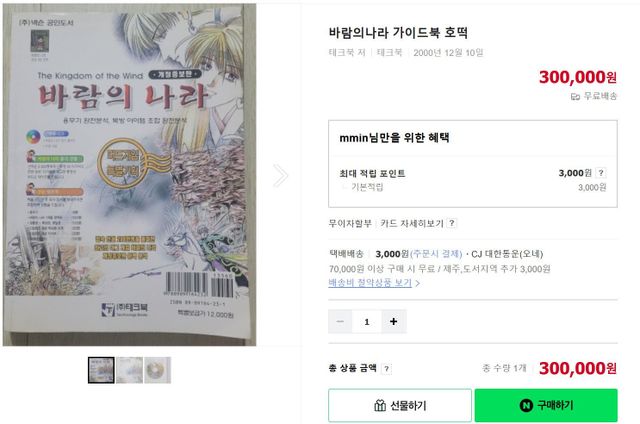The height and width of the screenshot is (424, 640).
Task: Click the green 구매하기 buy button
Action: [546, 405]
